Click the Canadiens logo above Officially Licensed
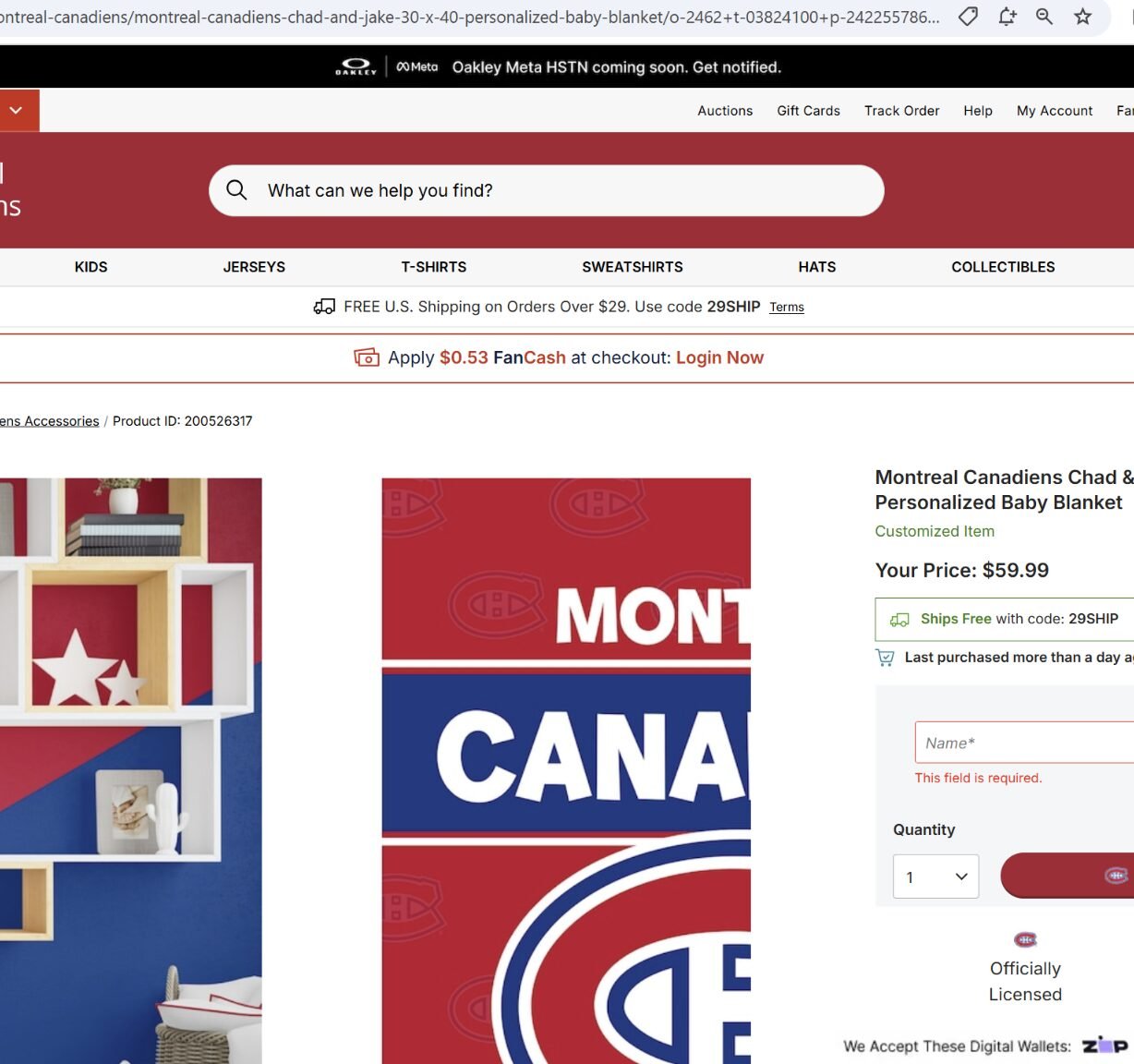The height and width of the screenshot is (1064, 1134). click(x=1025, y=939)
